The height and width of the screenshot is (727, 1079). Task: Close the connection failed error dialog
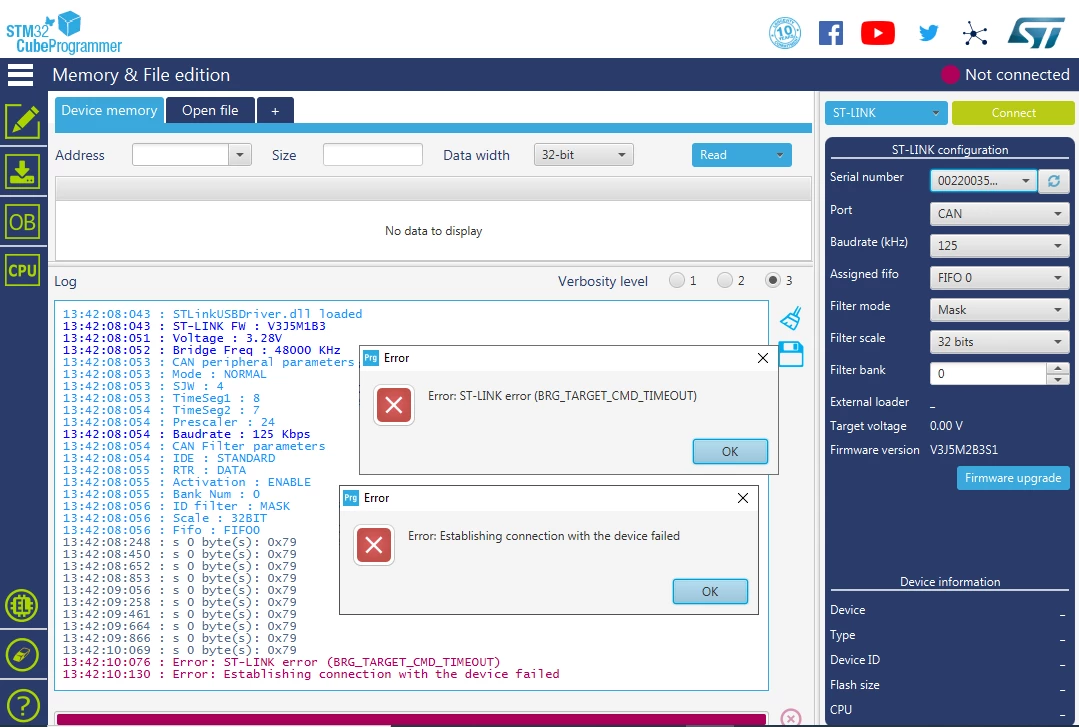[743, 498]
